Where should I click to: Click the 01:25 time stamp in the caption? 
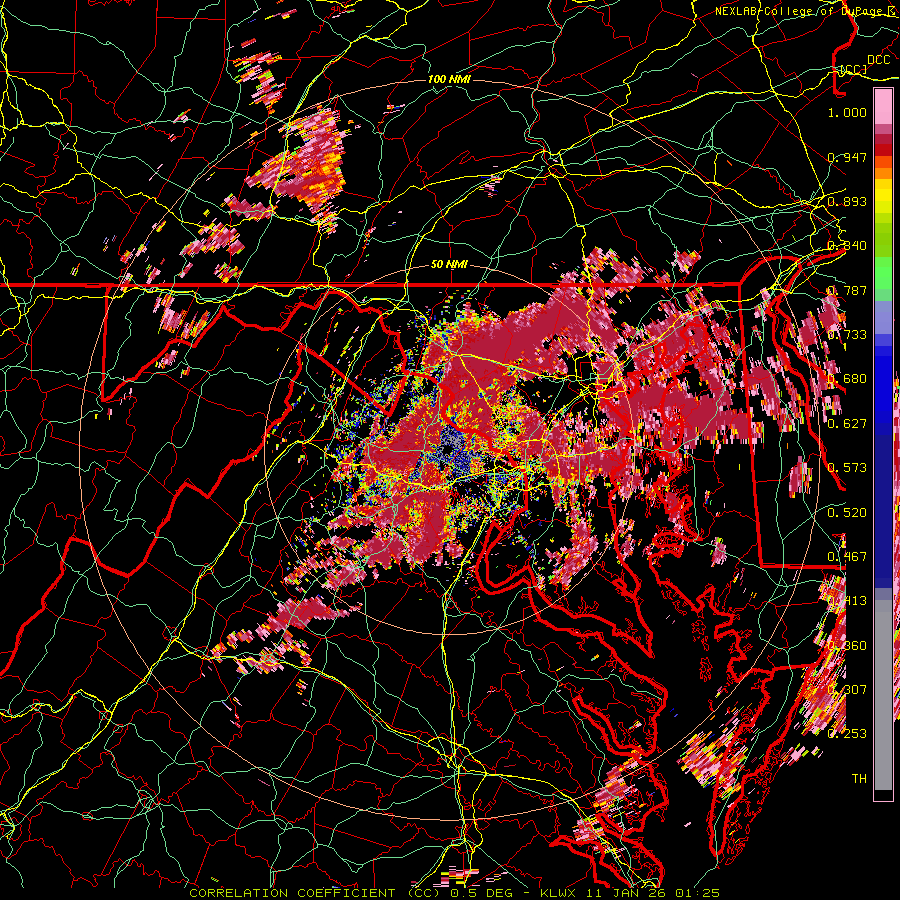click(698, 893)
